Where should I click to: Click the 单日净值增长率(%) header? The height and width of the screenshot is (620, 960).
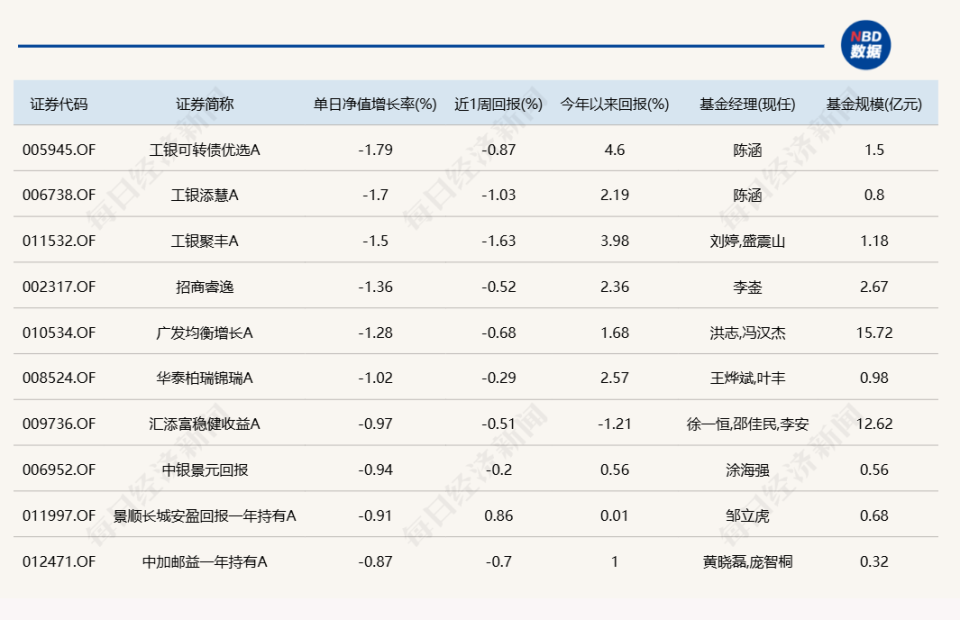point(375,104)
